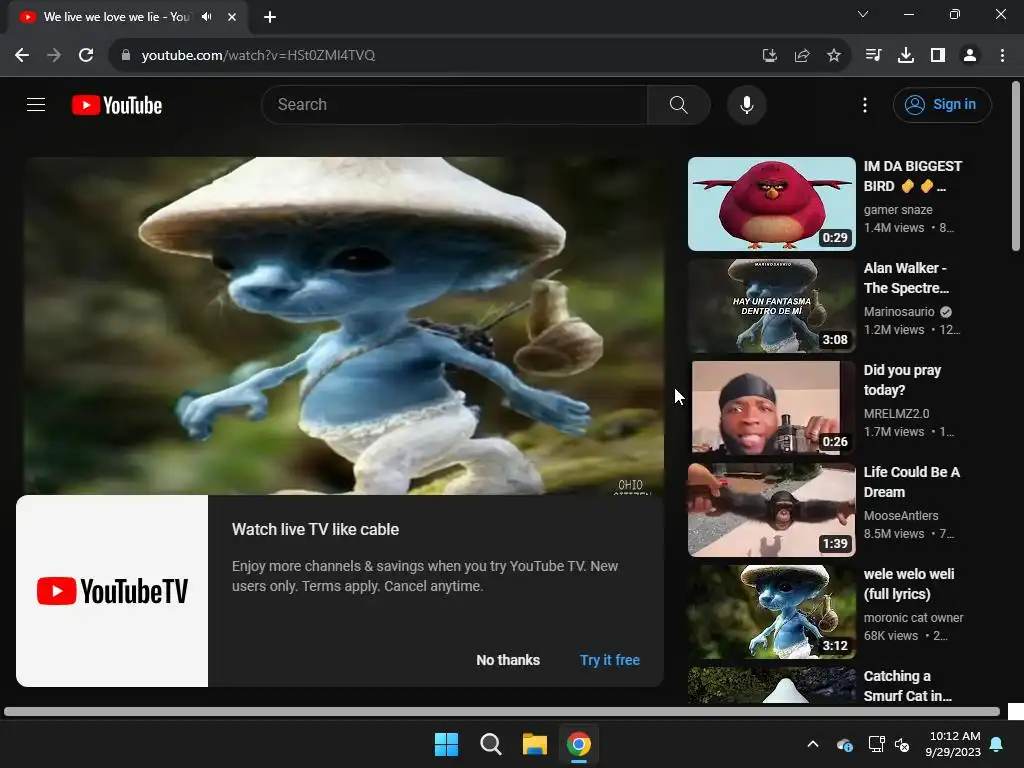
Task: Open Life Could Be A Dream thumbnail
Action: [x=772, y=510]
